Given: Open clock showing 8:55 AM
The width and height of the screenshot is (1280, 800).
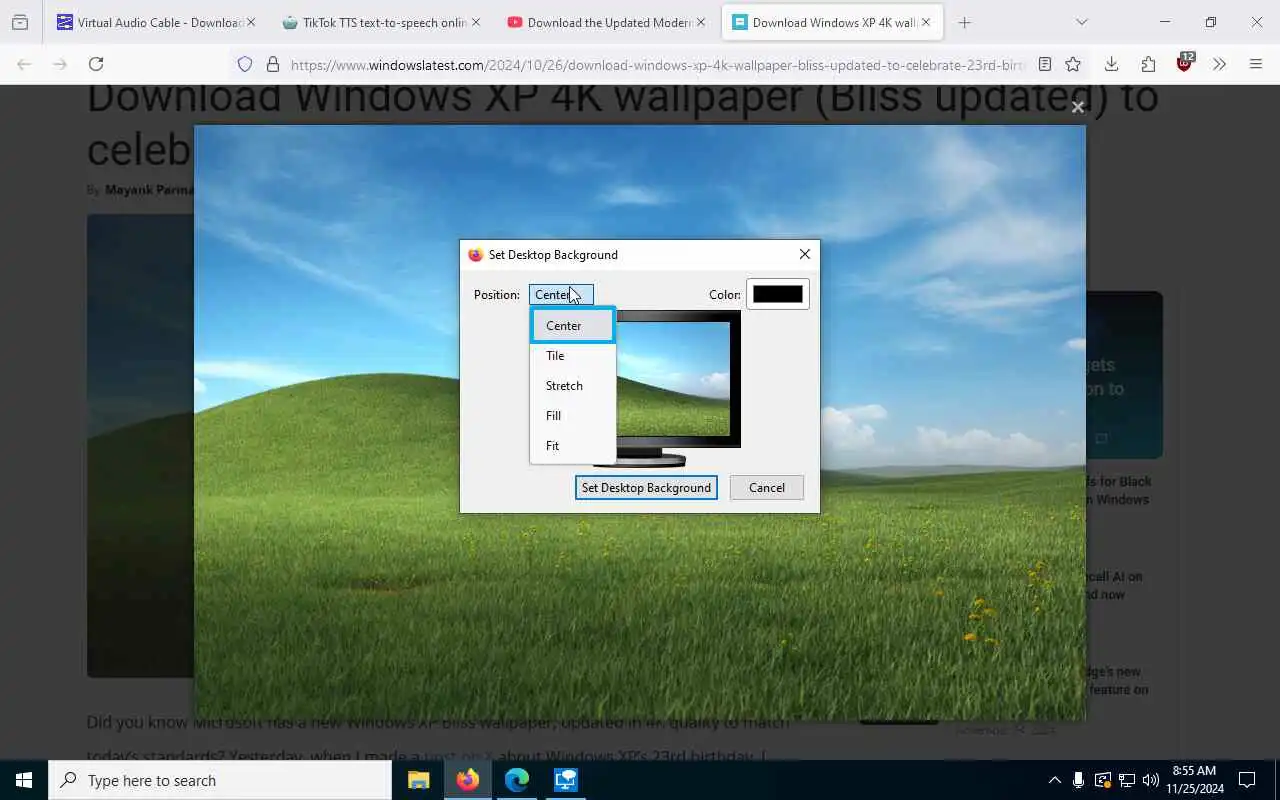Looking at the screenshot, I should pos(1194,780).
